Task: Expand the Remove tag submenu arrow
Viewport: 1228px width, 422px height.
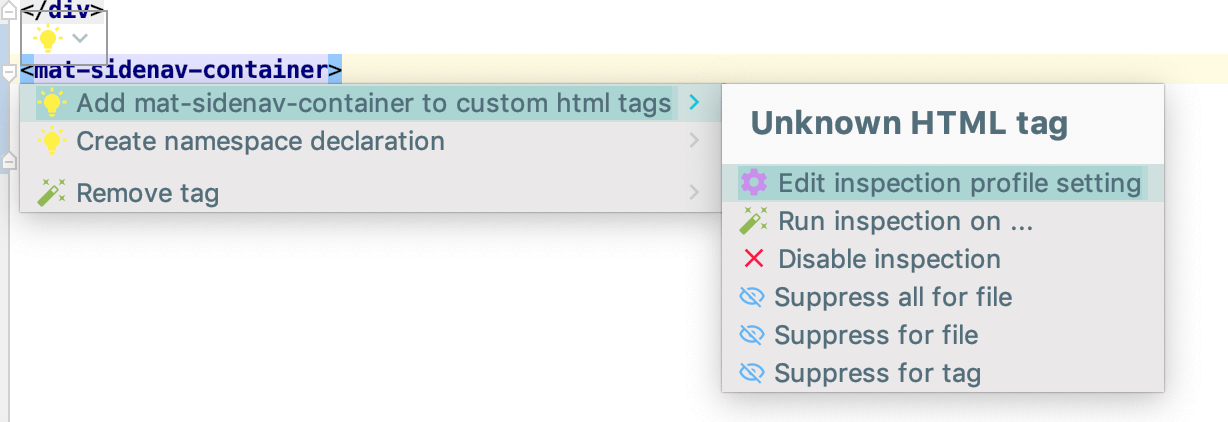Action: tap(694, 192)
